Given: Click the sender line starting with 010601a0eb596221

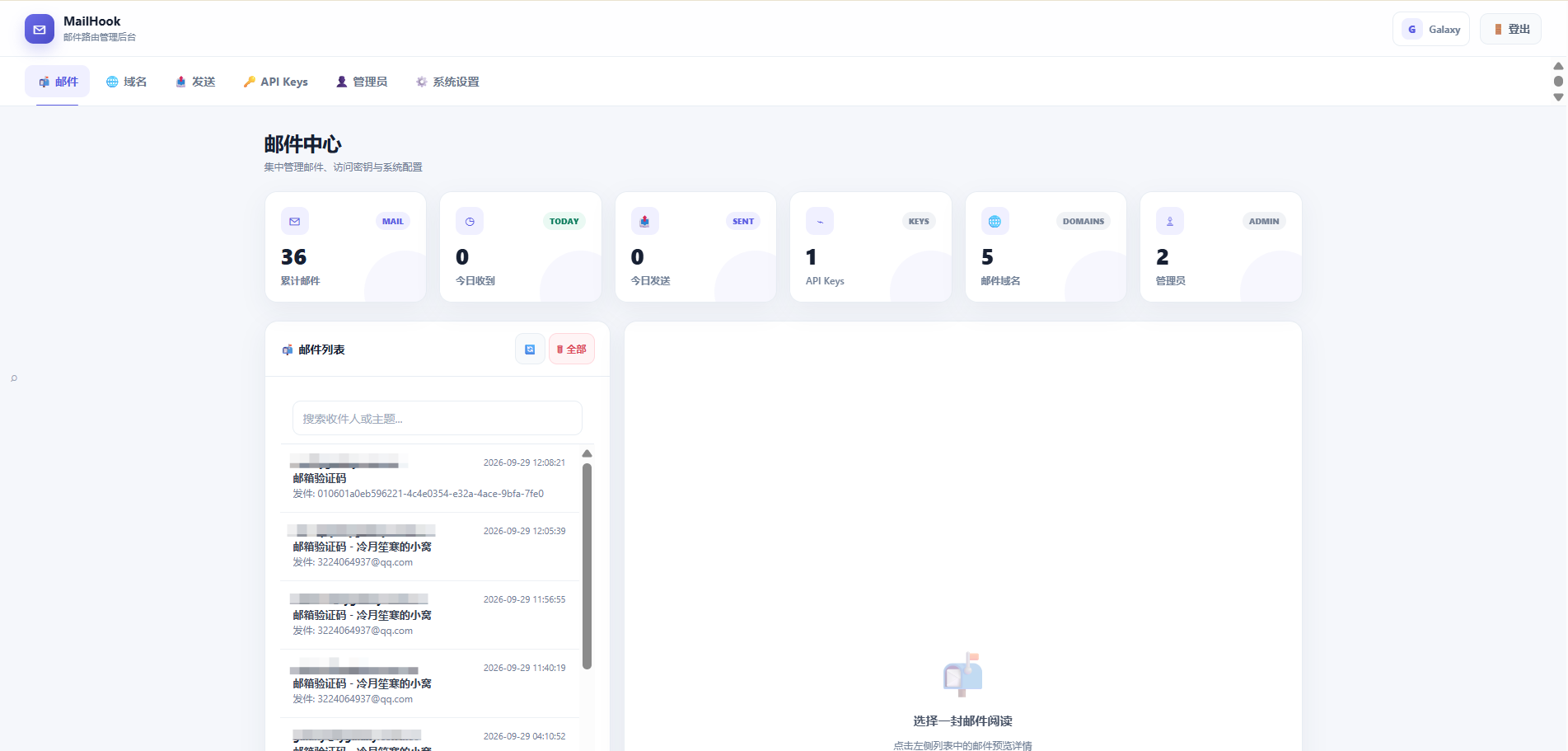Looking at the screenshot, I should (419, 494).
